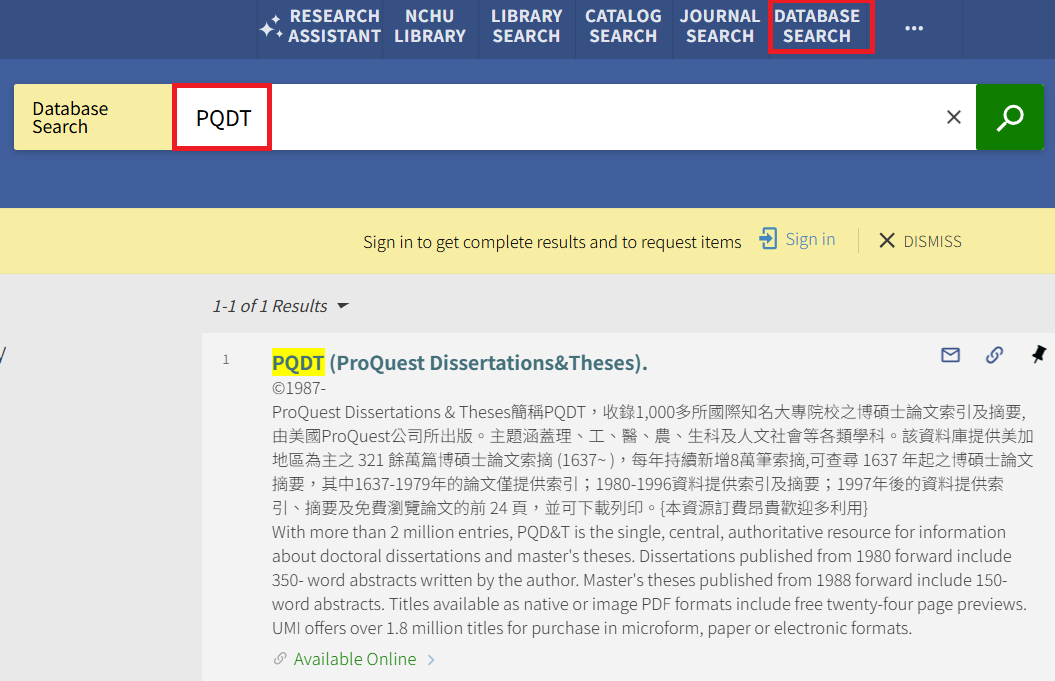Switch to Library Search
Viewport: 1055px width, 681px height.
526,26
